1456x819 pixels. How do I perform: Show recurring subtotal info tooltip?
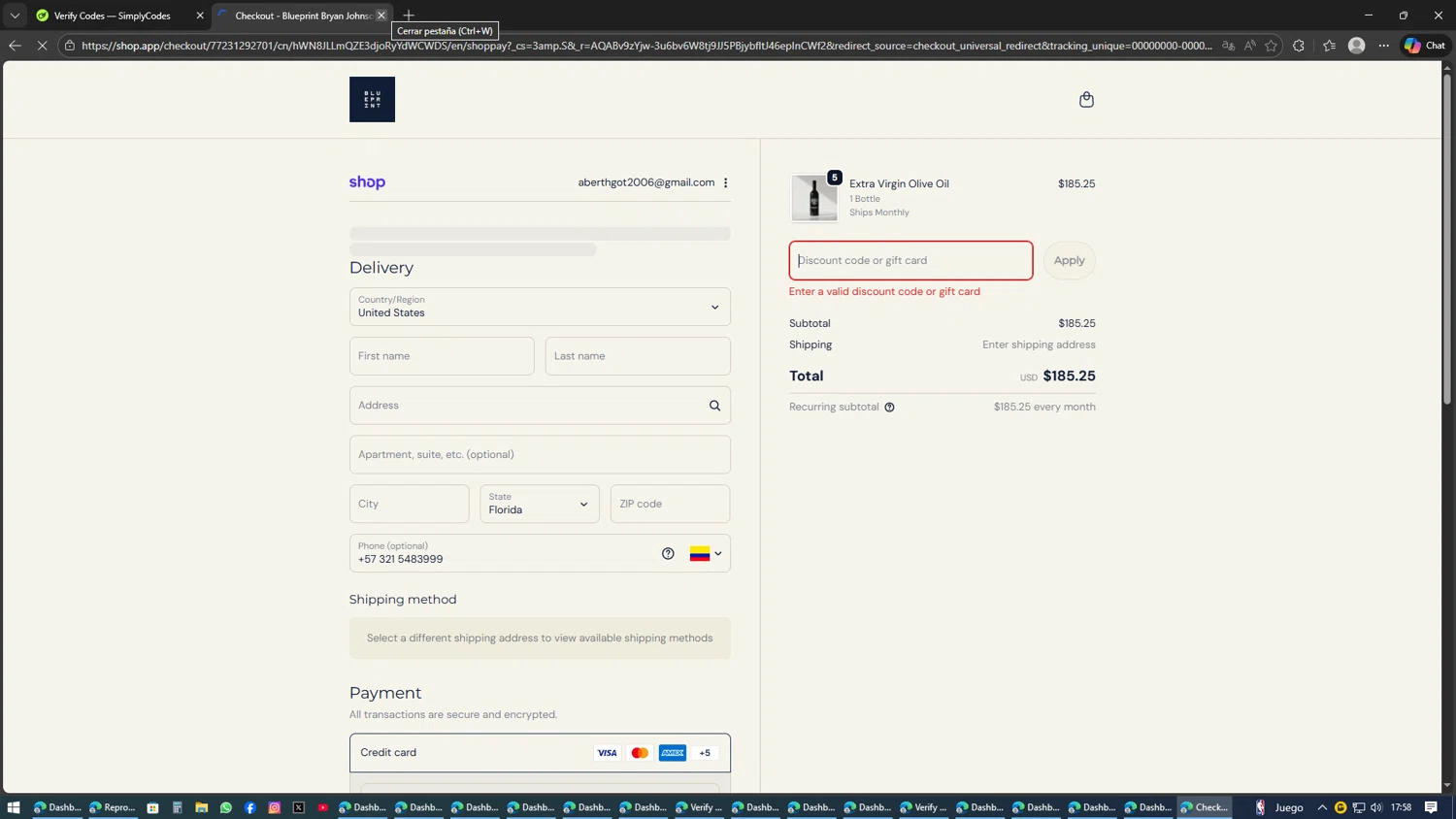click(x=889, y=408)
